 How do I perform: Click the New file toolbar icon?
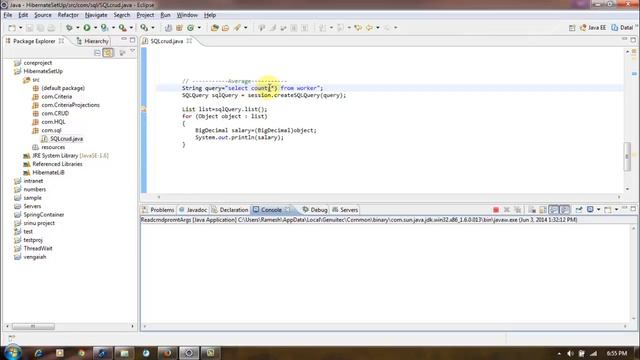[12, 28]
